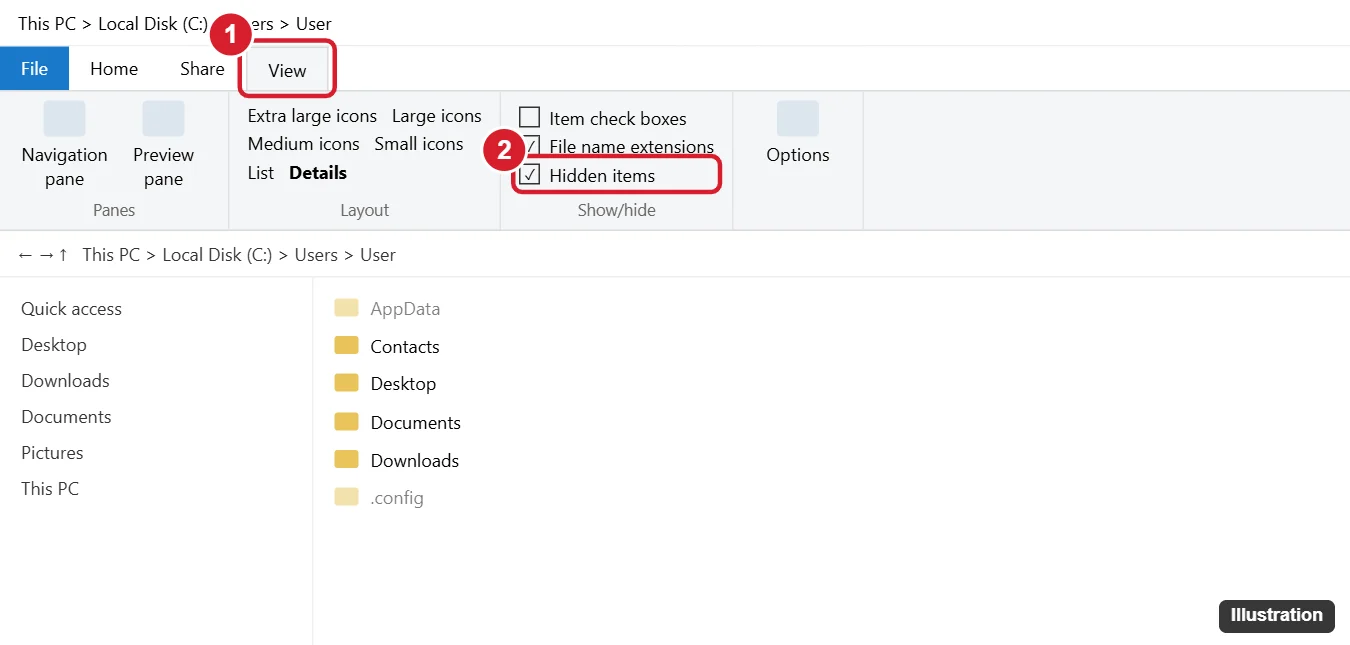The width and height of the screenshot is (1350, 645).
Task: Go back with the left arrow
Action: point(25,255)
